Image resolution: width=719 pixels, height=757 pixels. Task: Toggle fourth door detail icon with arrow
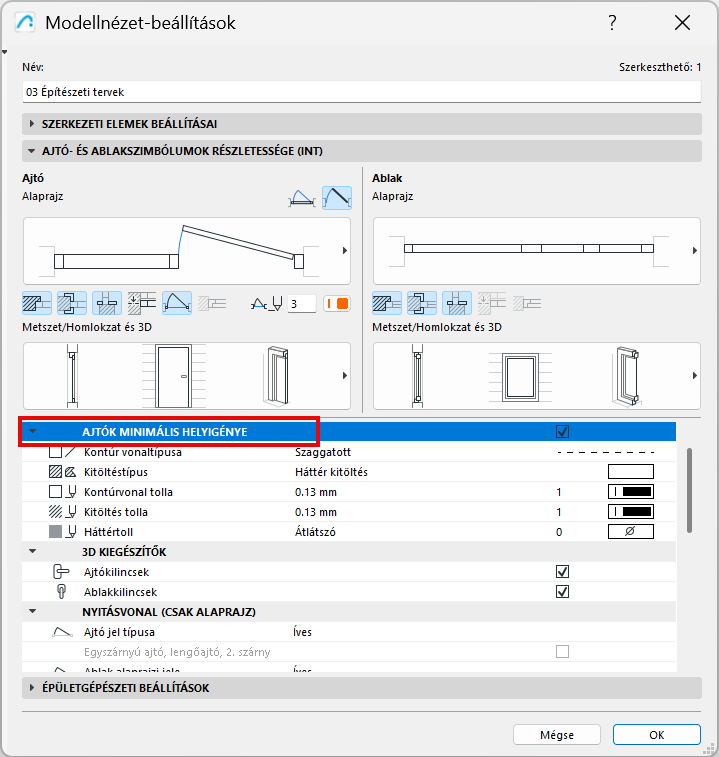pos(142,303)
